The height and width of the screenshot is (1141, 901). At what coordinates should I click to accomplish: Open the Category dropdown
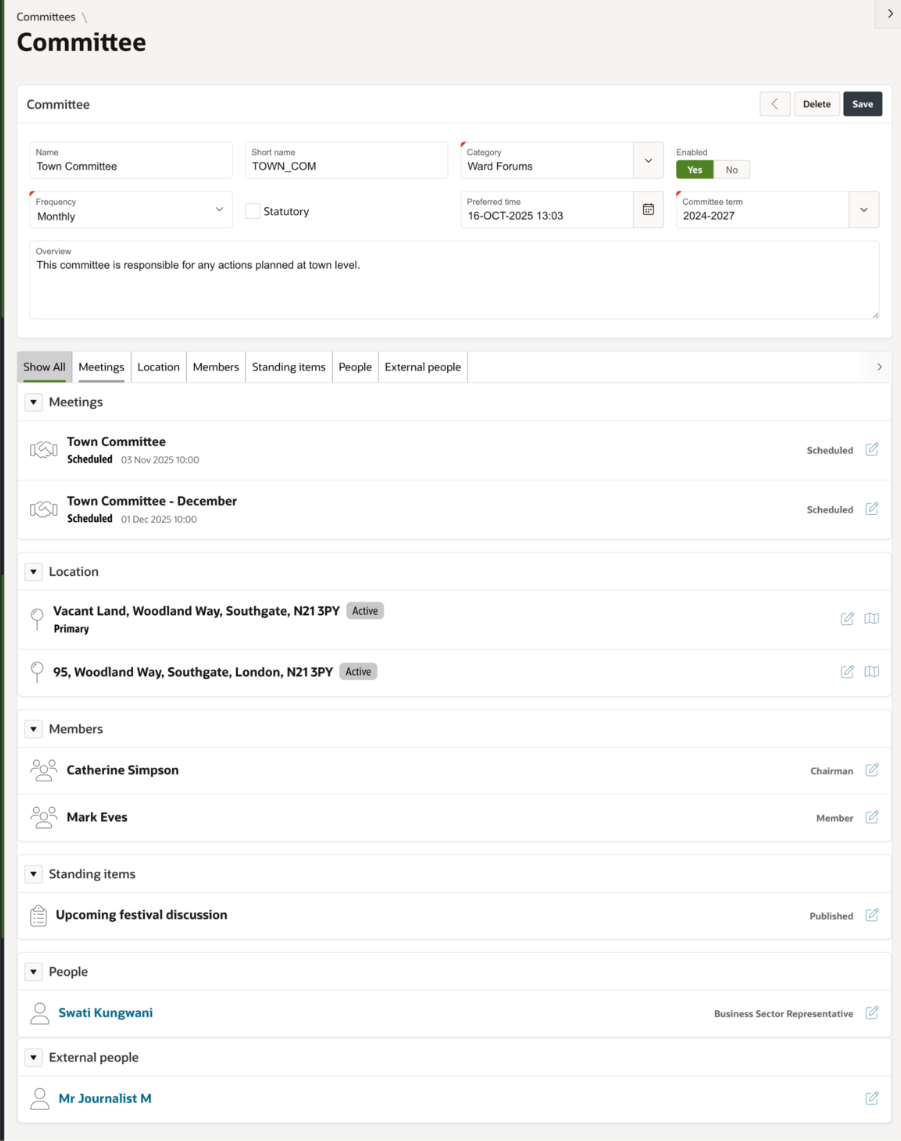tap(648, 160)
